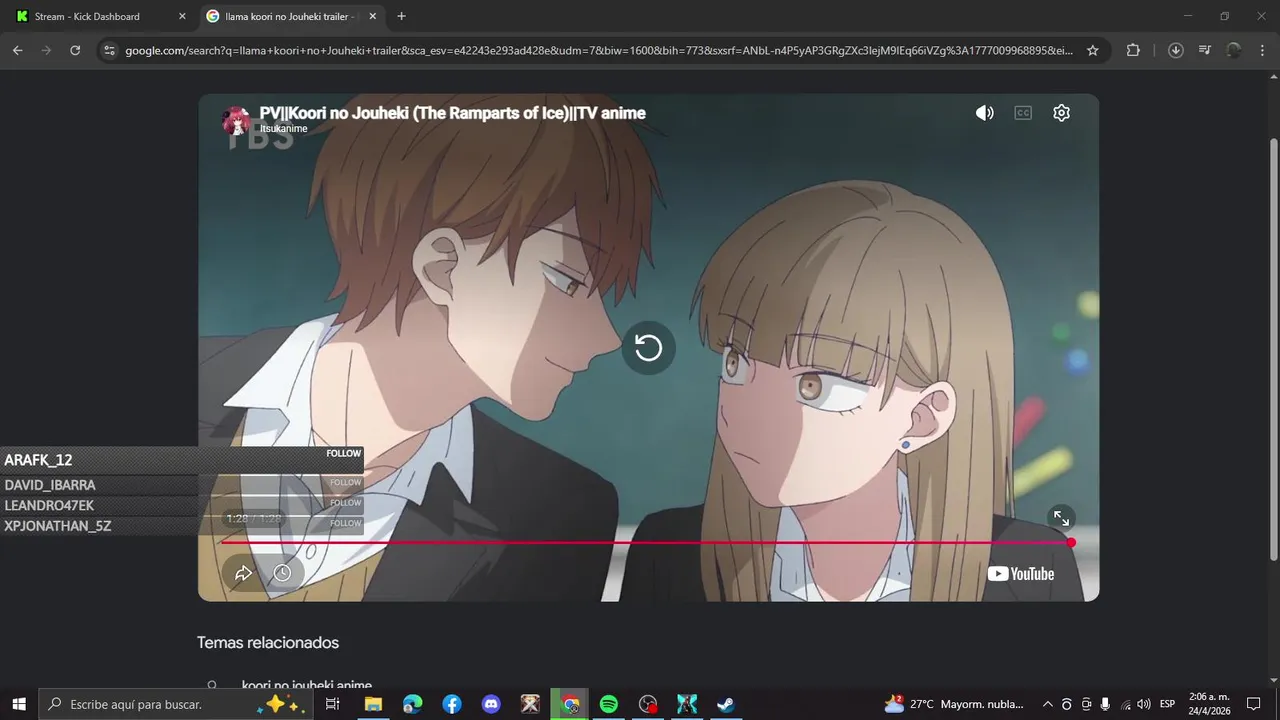Open the clock showing 2:06 a. m.
1280x720 pixels.
(x=1209, y=704)
